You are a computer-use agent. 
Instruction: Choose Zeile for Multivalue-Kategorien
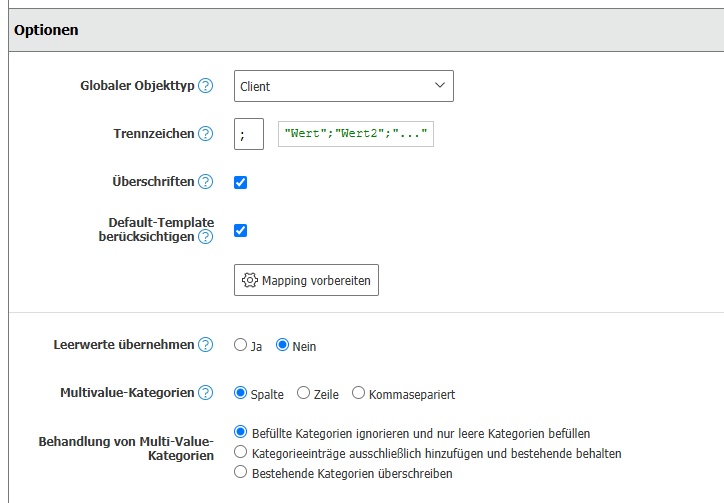click(304, 393)
